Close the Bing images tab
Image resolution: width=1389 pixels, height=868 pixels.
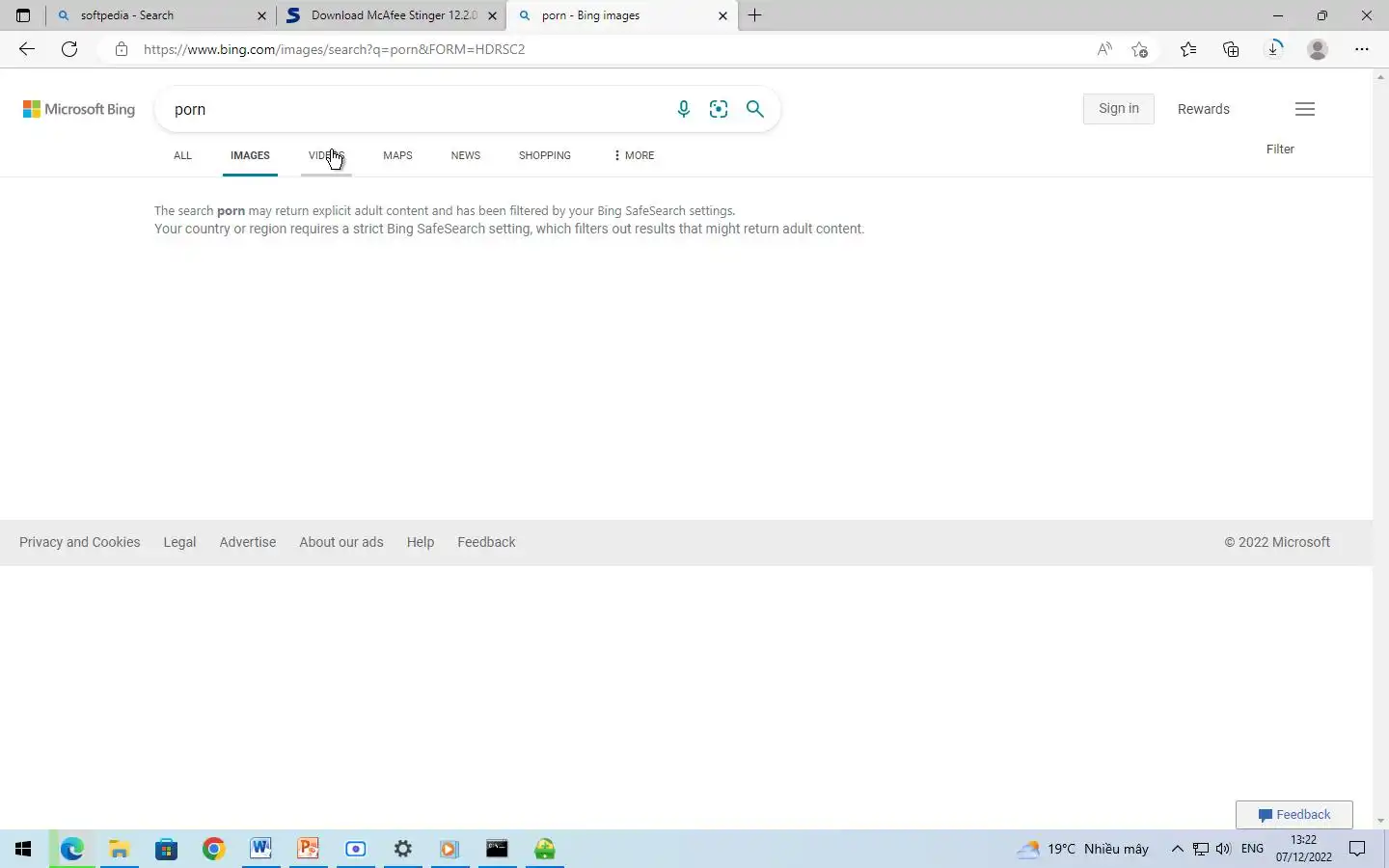pos(722,15)
